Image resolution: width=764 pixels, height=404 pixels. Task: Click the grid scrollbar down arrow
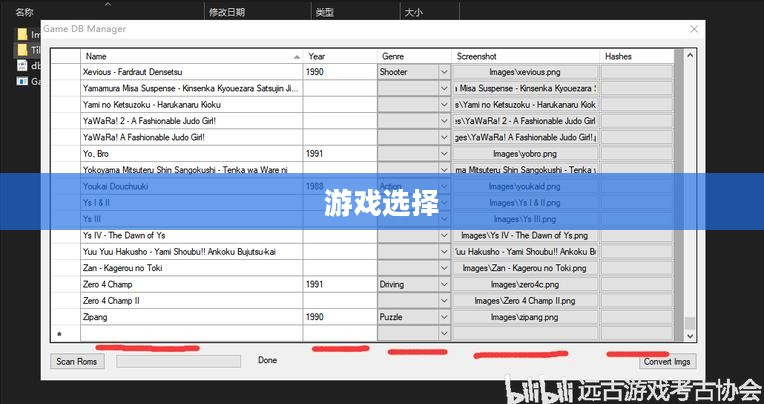click(689, 336)
